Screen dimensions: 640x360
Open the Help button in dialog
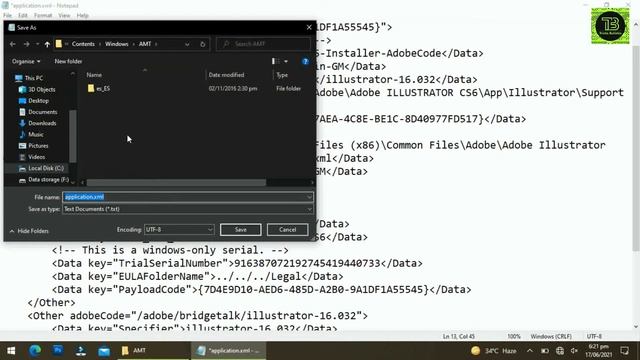point(305,61)
